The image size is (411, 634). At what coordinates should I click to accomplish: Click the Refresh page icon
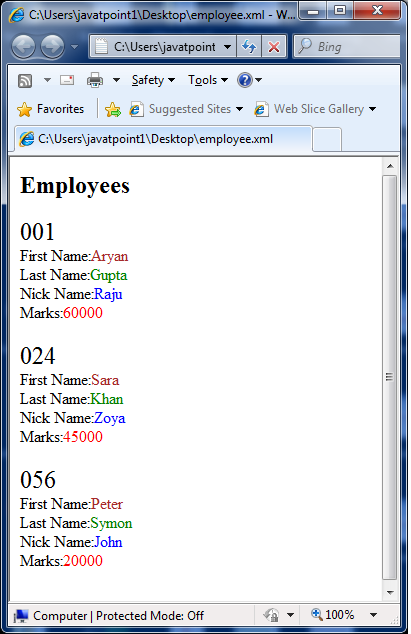click(x=249, y=47)
